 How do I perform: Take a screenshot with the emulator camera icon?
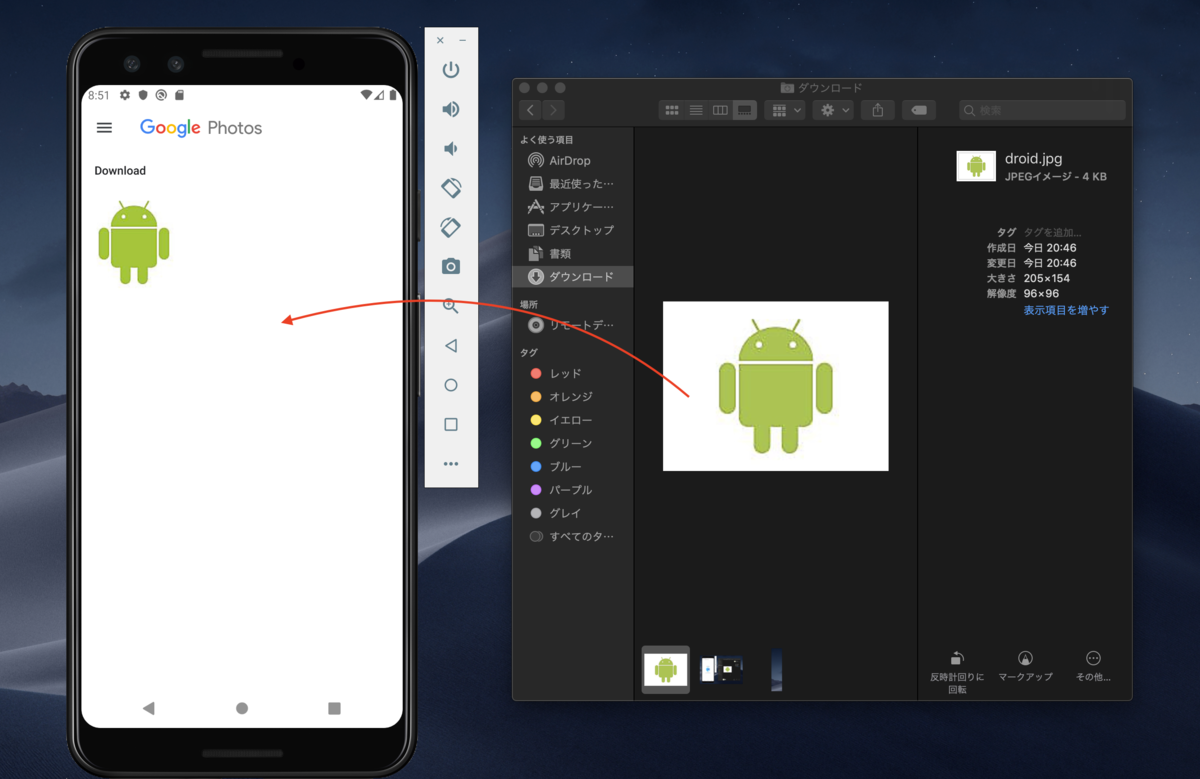(x=451, y=266)
